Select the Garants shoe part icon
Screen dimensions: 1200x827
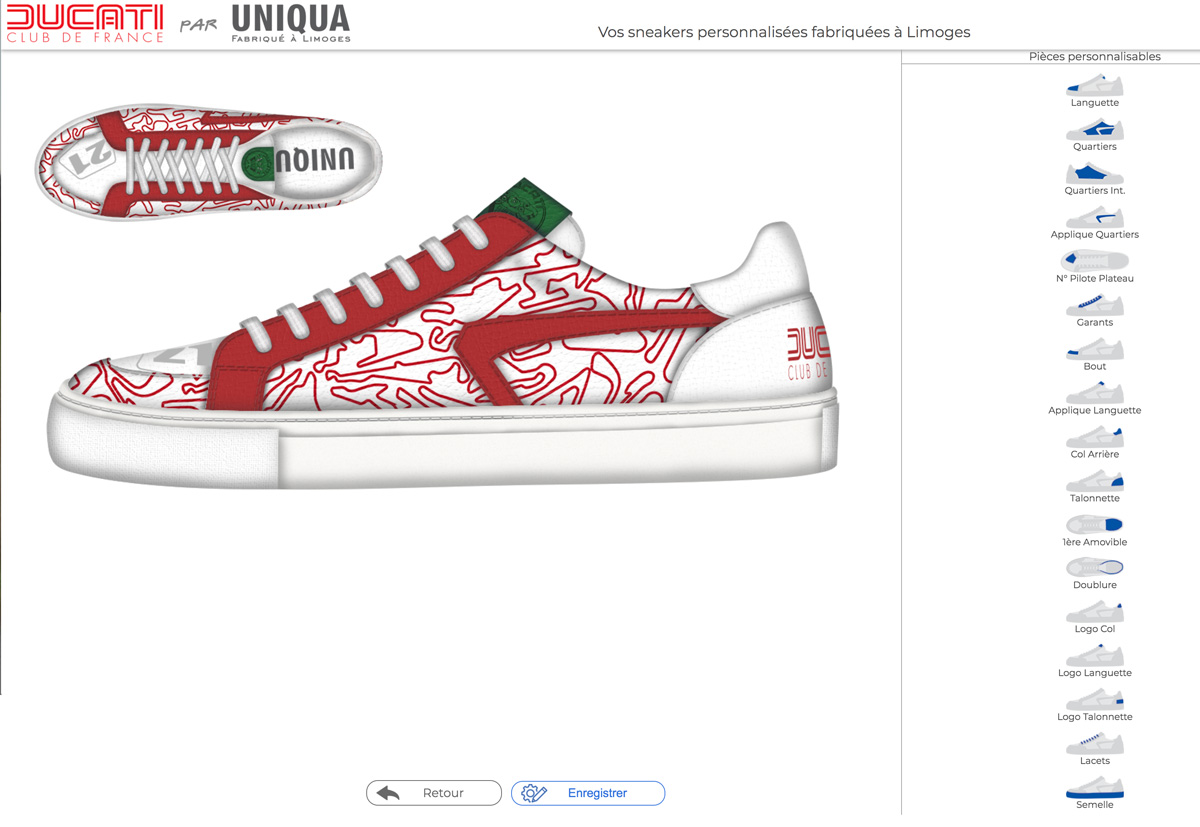tap(1095, 305)
